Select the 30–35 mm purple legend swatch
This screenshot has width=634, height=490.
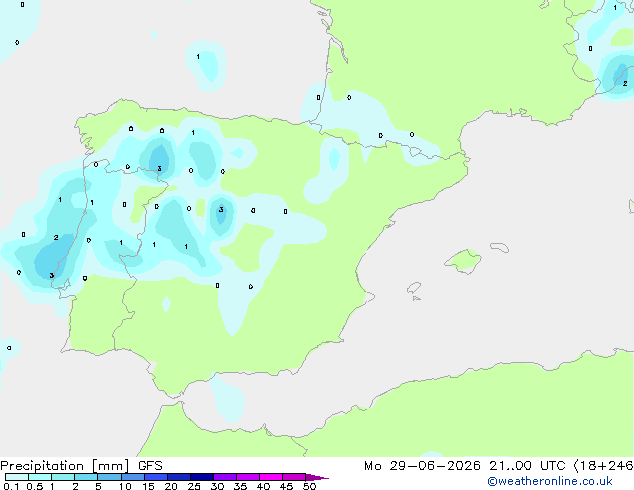[224, 477]
